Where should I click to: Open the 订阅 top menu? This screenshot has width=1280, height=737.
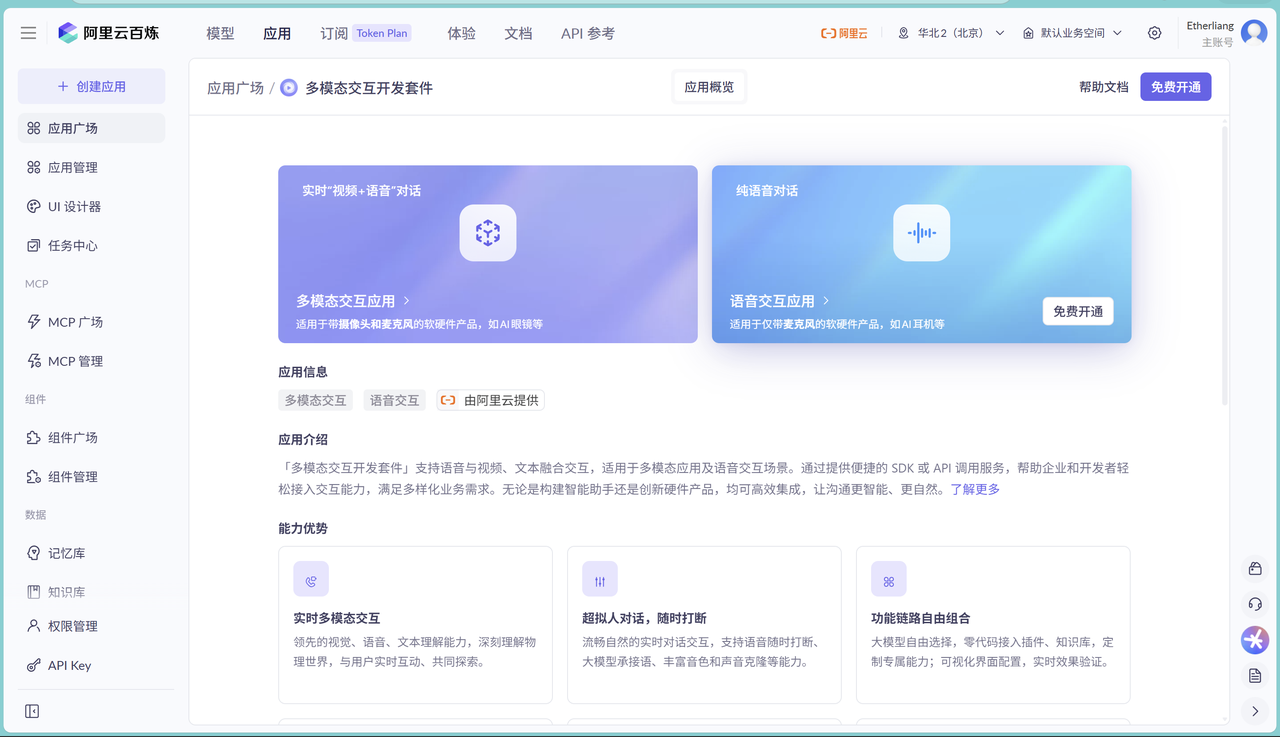pyautogui.click(x=334, y=33)
